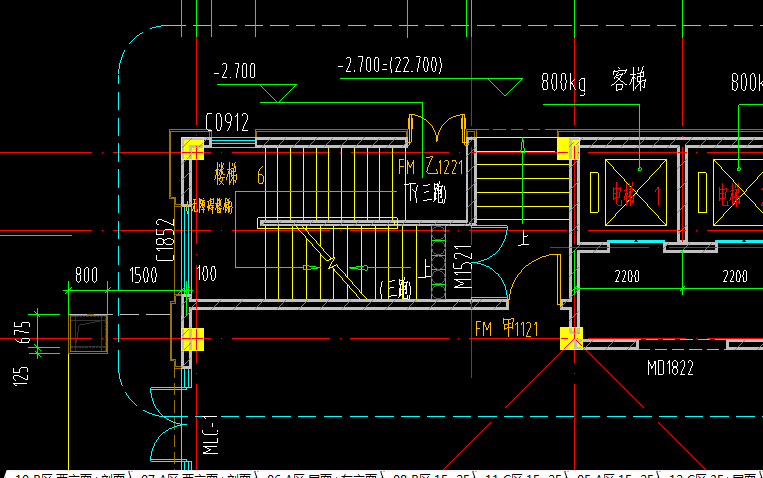The image size is (763, 478).
Task: Click the FM 乙1221 door label
Action: click(430, 167)
